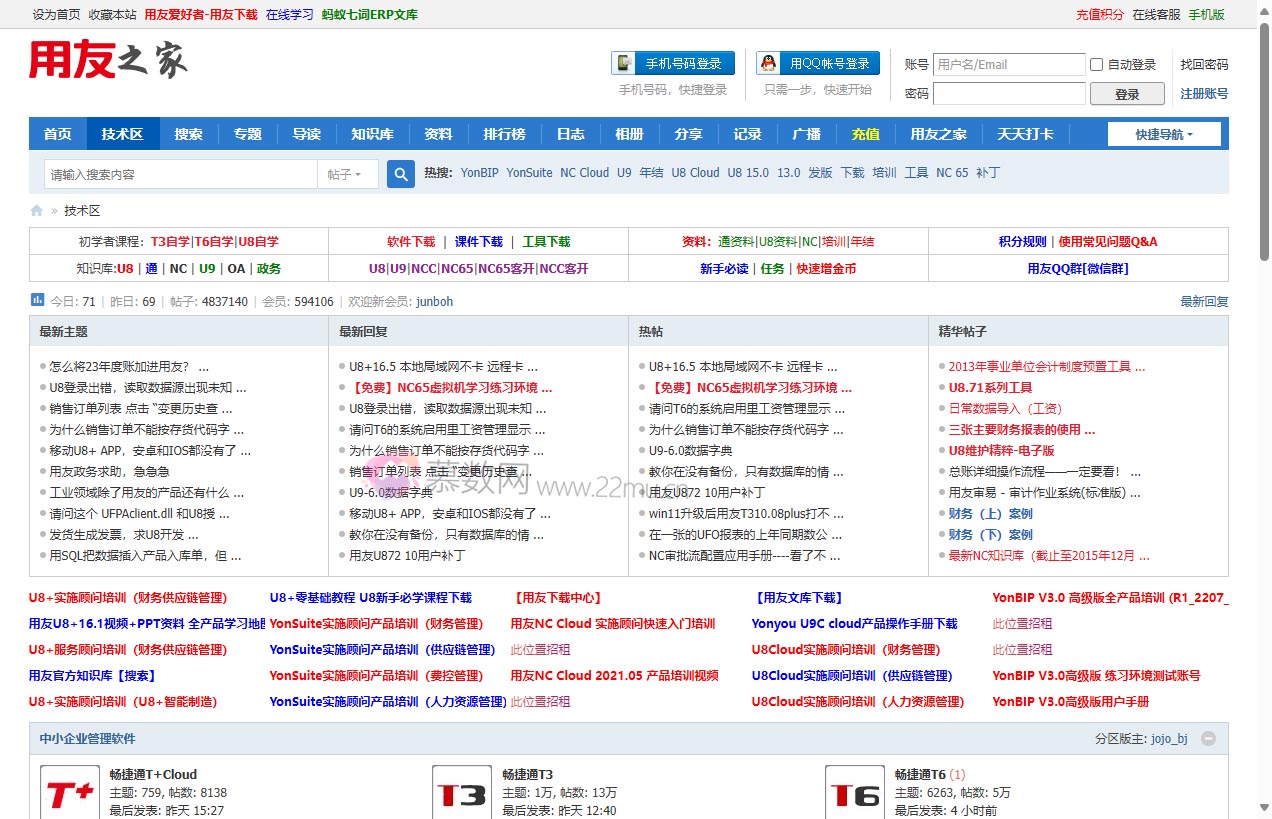Click the username/Email input field
The width and height of the screenshot is (1272, 819).
point(1008,65)
